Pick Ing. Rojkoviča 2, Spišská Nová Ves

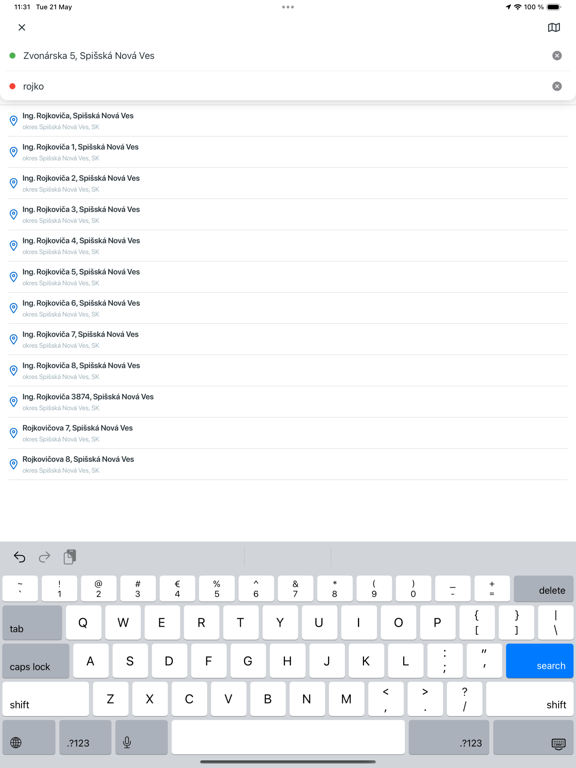point(288,183)
